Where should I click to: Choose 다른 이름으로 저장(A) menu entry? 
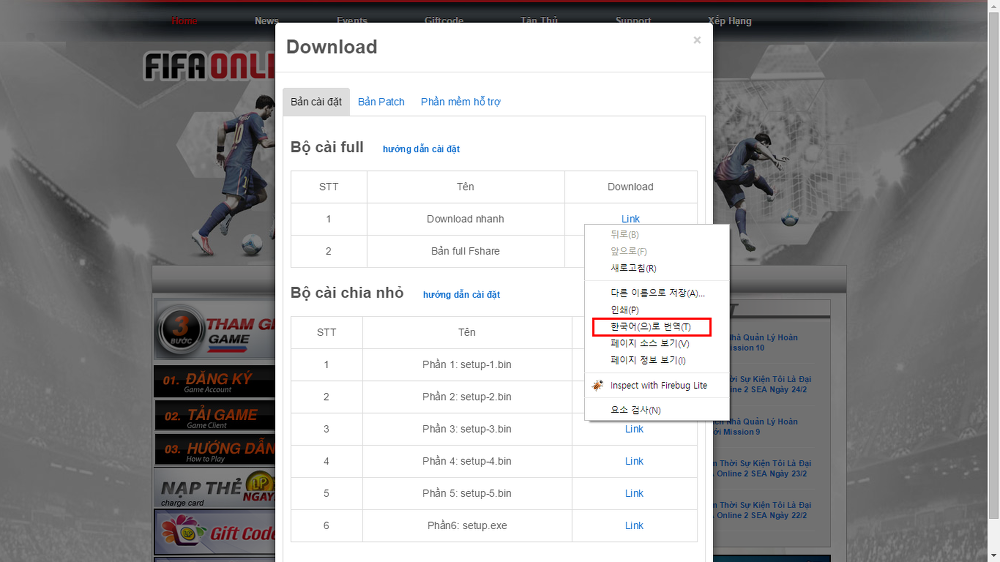click(x=657, y=293)
